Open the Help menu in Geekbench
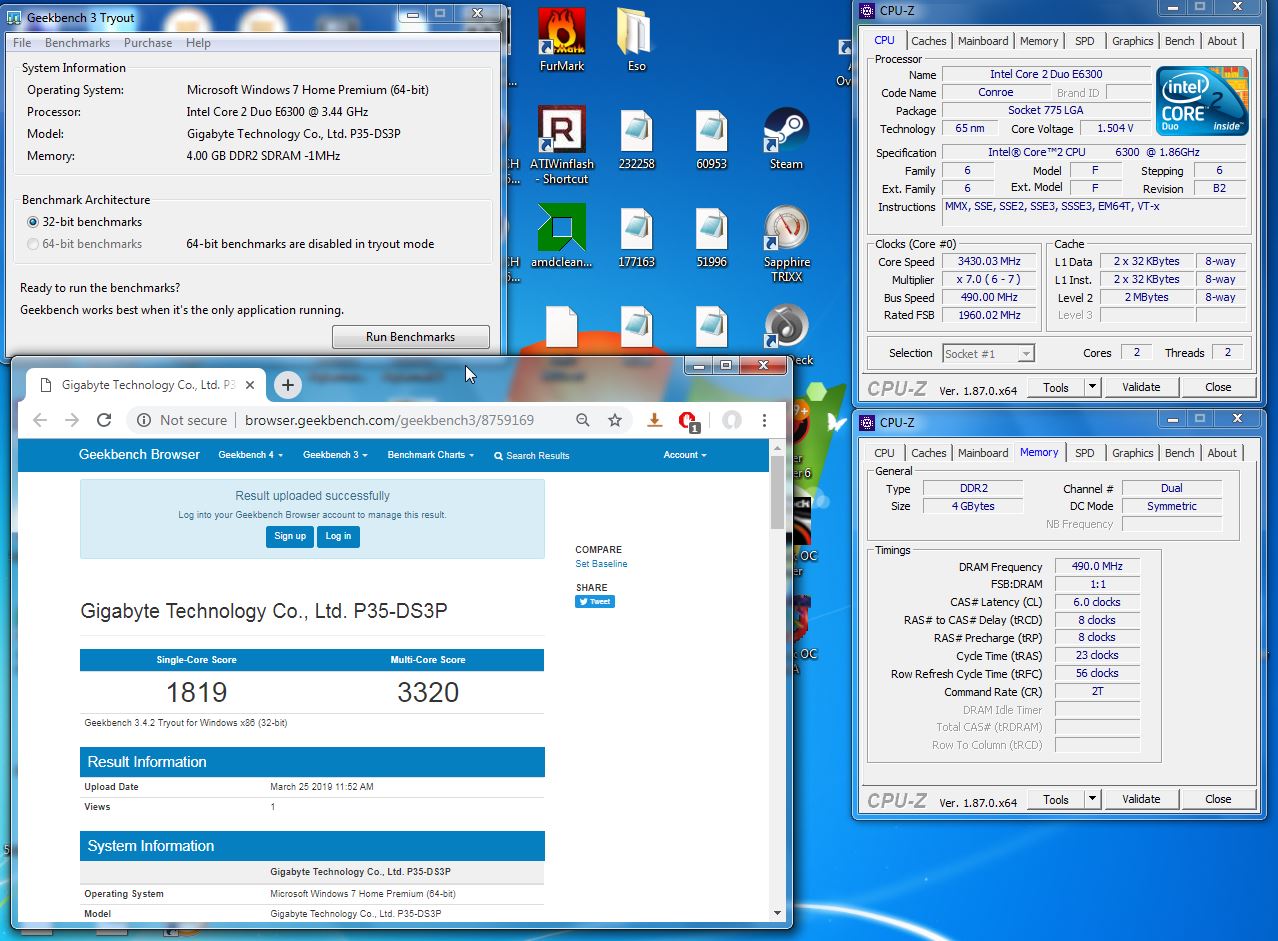1278x941 pixels. click(x=198, y=43)
